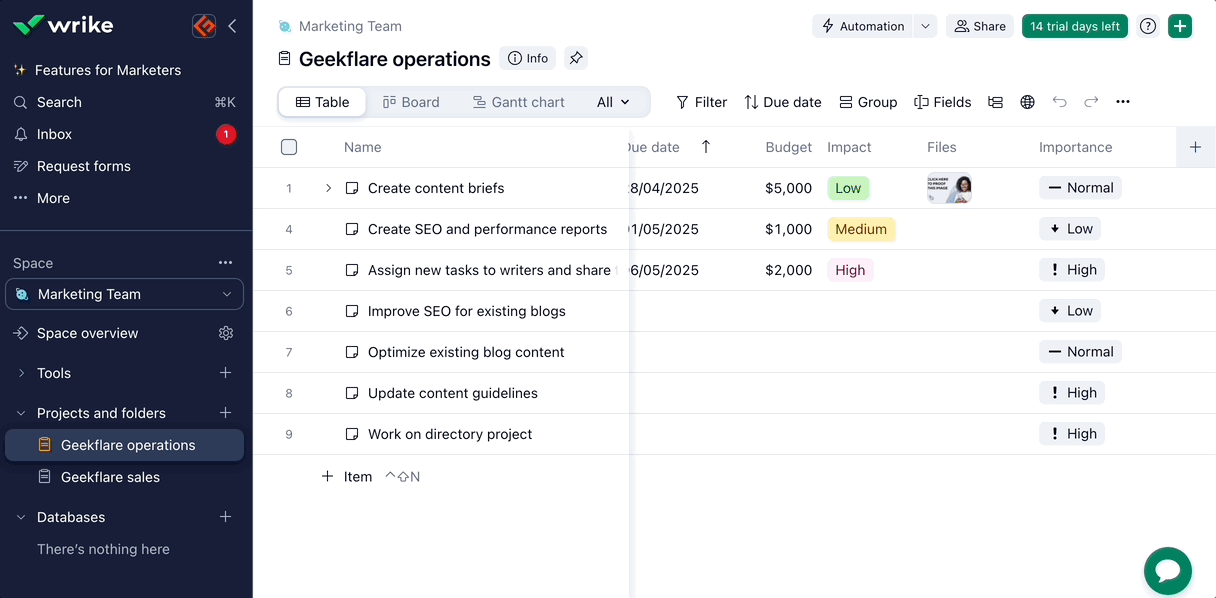
Task: Open the Filter option
Action: click(x=701, y=102)
